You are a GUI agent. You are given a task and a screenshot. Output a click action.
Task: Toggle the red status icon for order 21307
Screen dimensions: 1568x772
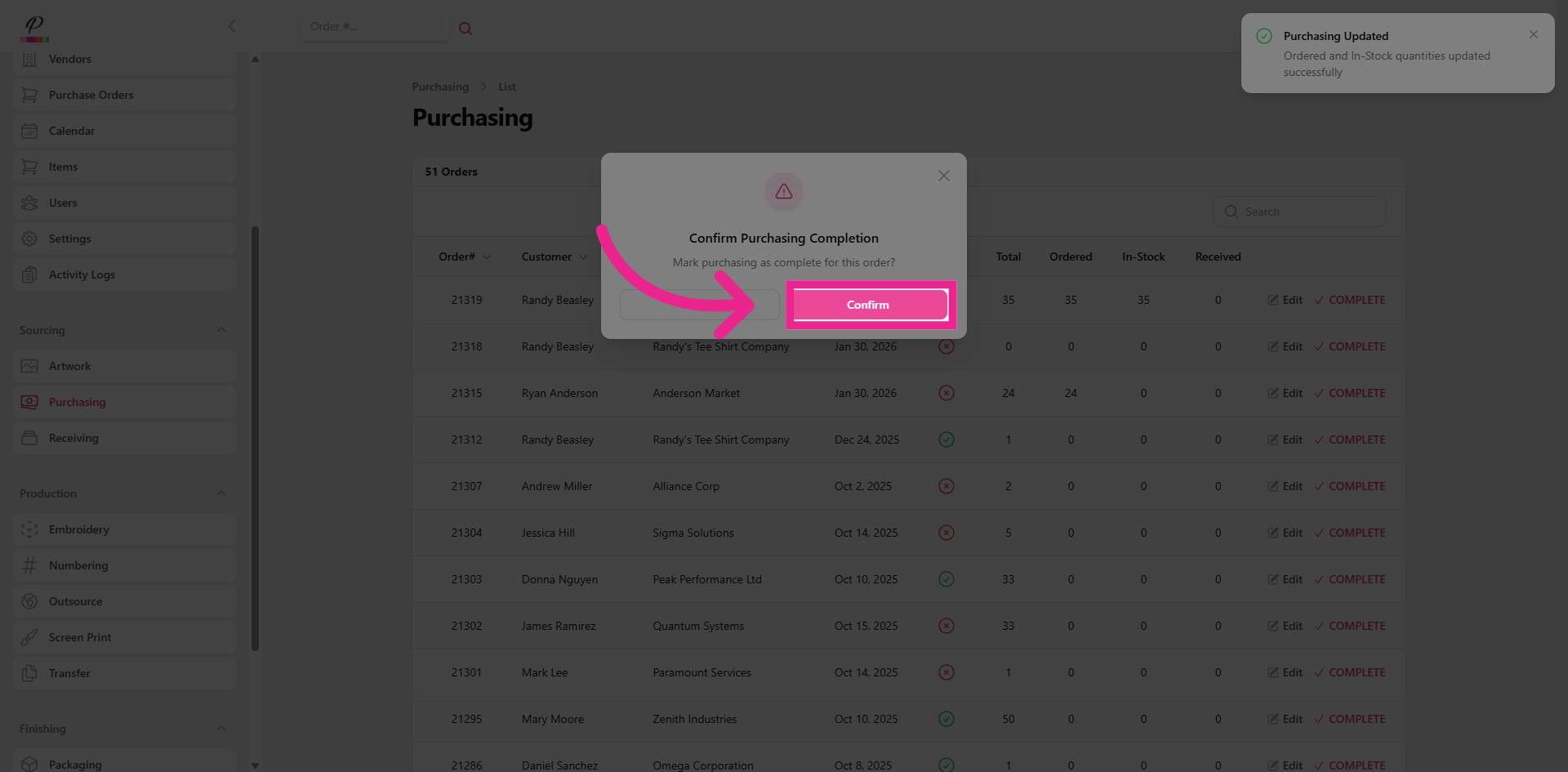947,486
